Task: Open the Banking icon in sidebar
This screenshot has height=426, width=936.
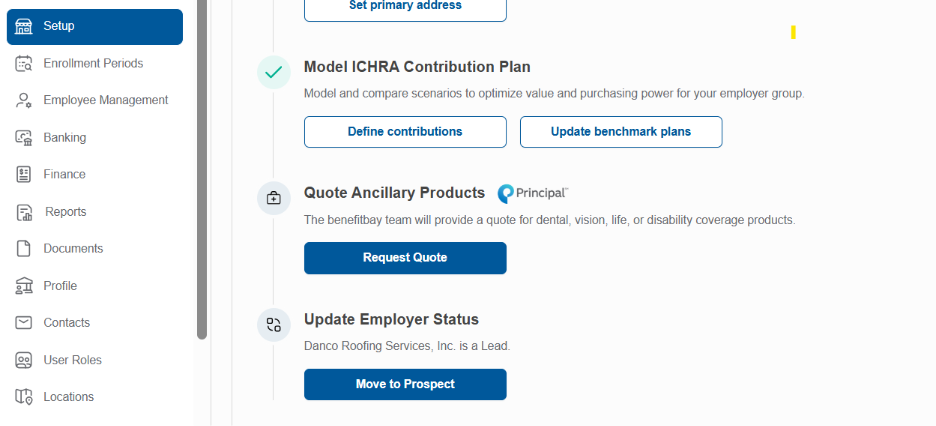Action: tap(23, 137)
